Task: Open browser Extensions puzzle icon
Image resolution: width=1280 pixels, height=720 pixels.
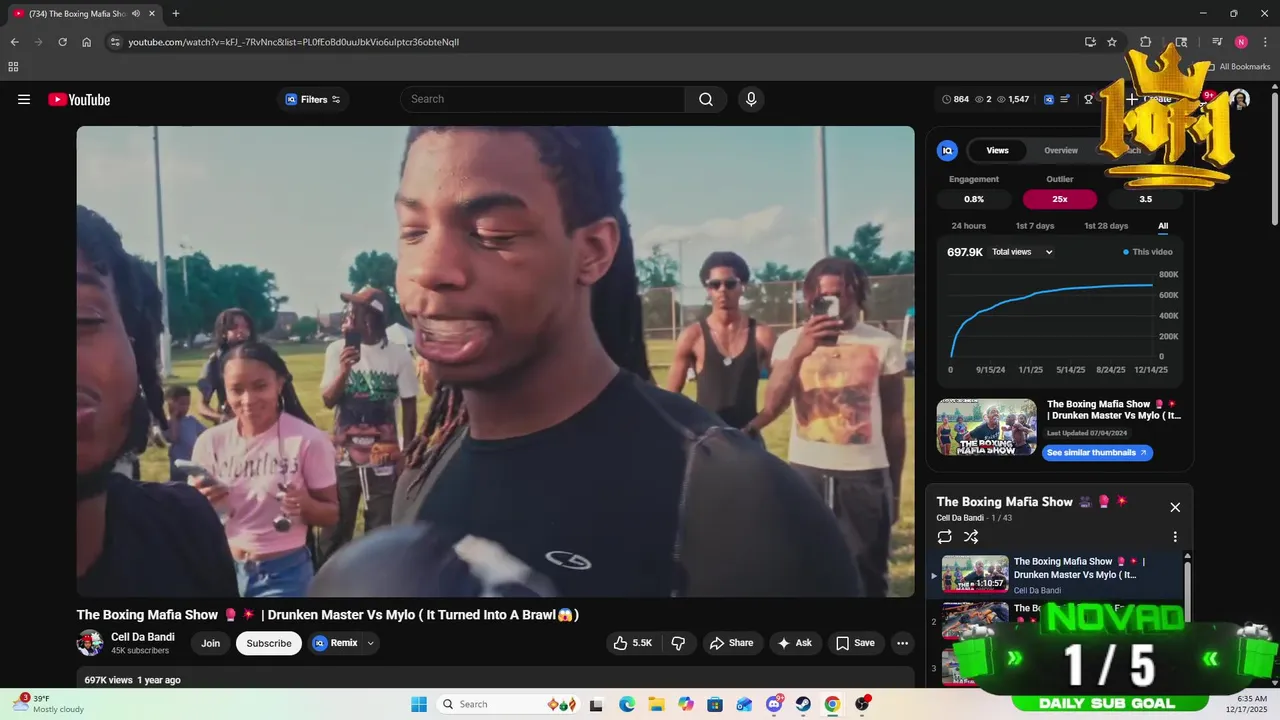Action: [x=1146, y=42]
